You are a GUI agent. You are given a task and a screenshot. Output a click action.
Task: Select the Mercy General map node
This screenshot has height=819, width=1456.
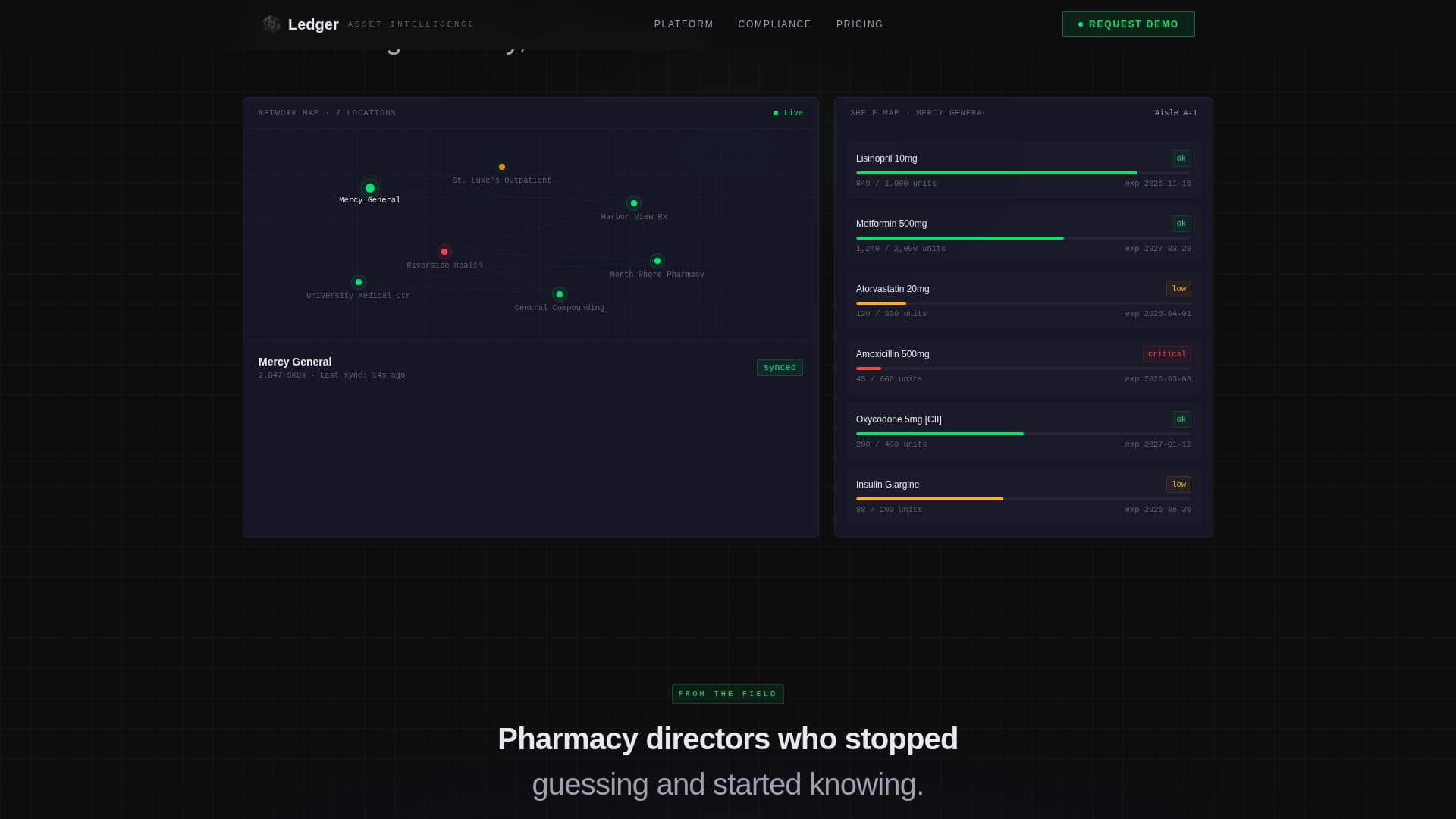[370, 188]
